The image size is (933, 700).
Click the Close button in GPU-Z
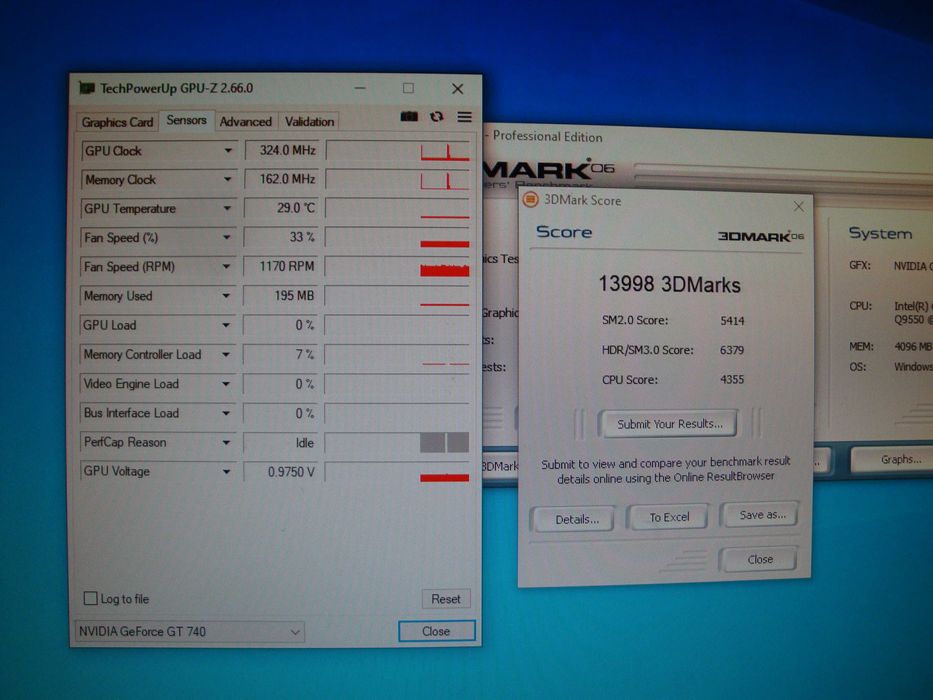436,631
